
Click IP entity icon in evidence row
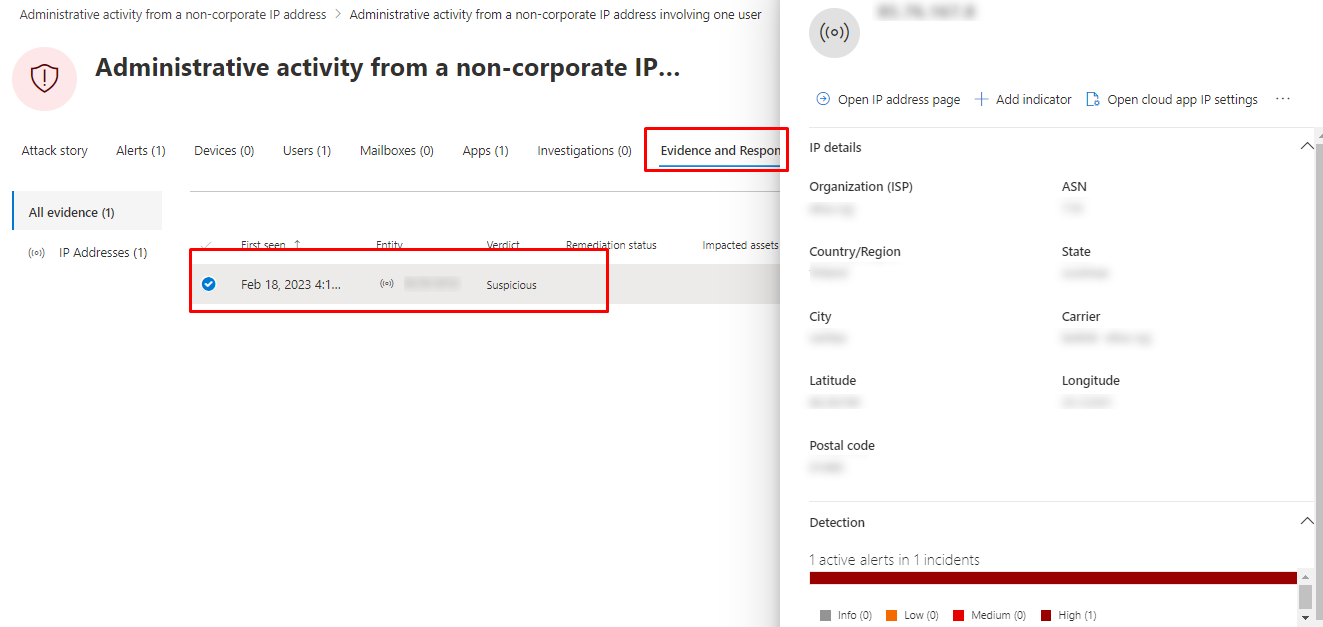click(387, 284)
